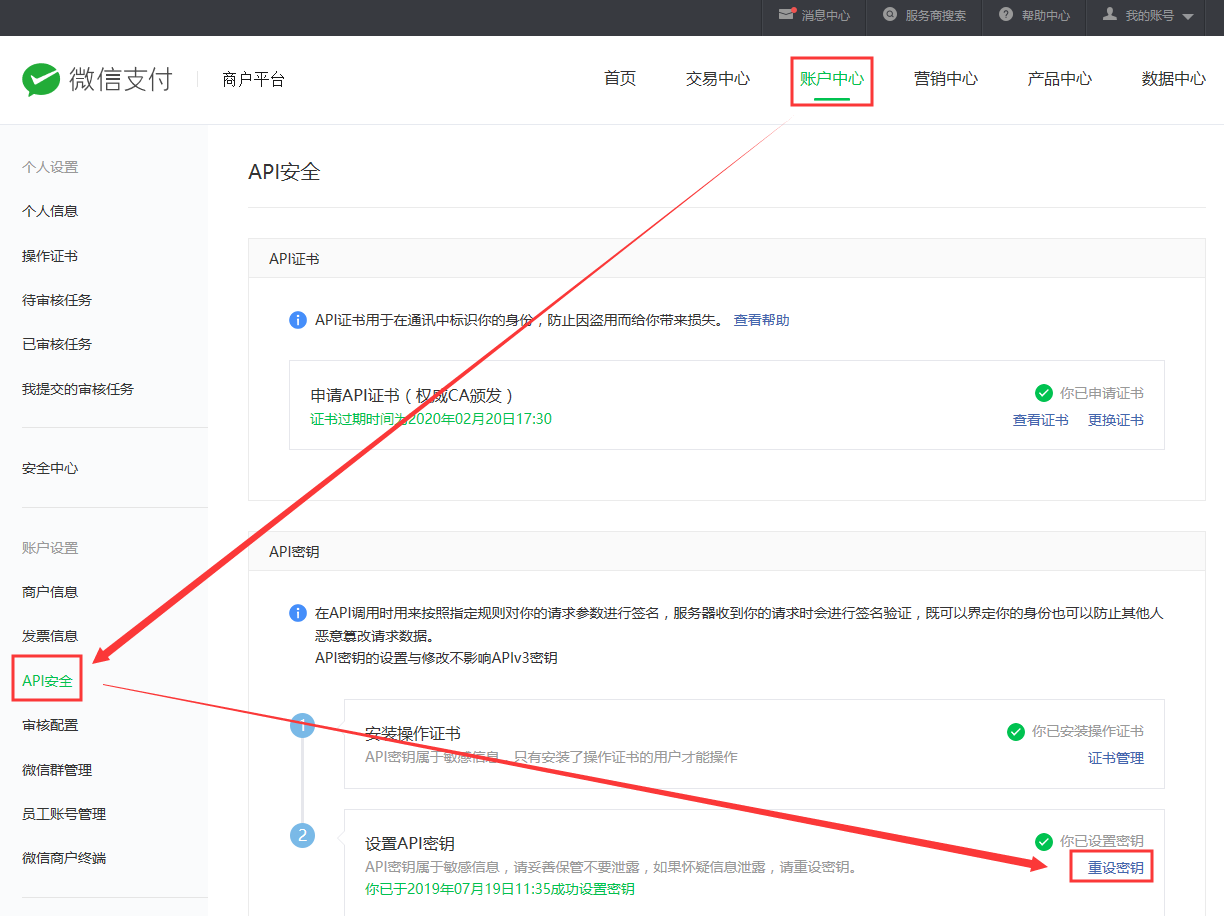Go to the 营销中心 tab

point(946,79)
